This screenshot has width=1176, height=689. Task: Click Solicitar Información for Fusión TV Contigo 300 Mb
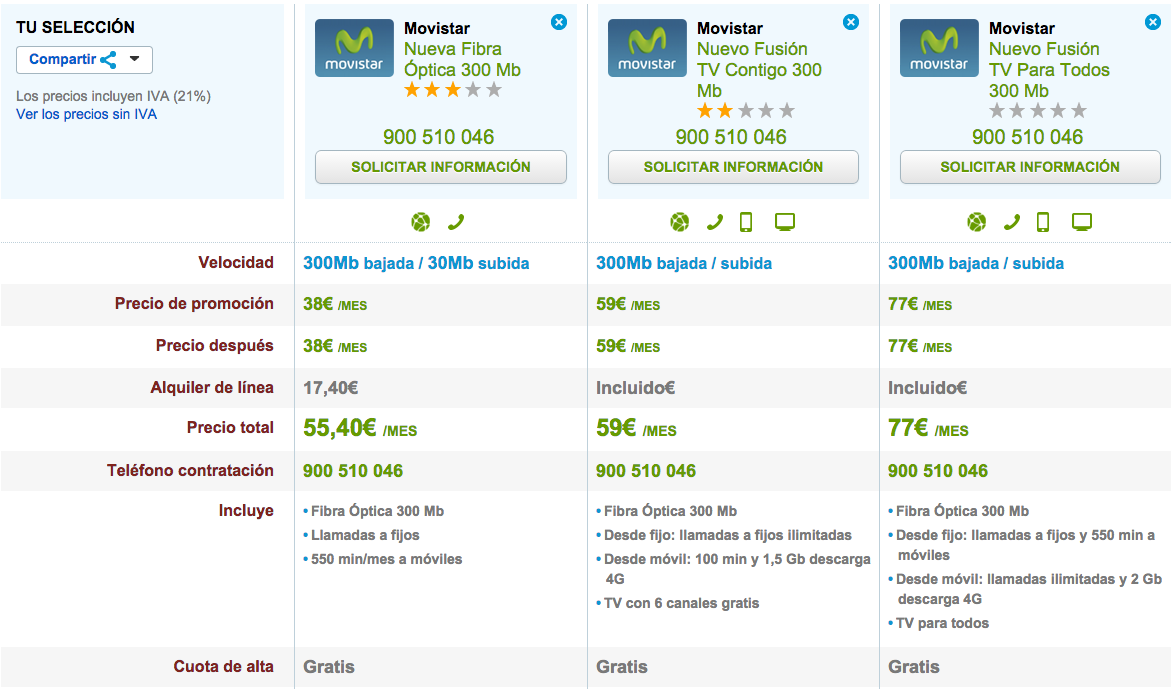pos(733,167)
